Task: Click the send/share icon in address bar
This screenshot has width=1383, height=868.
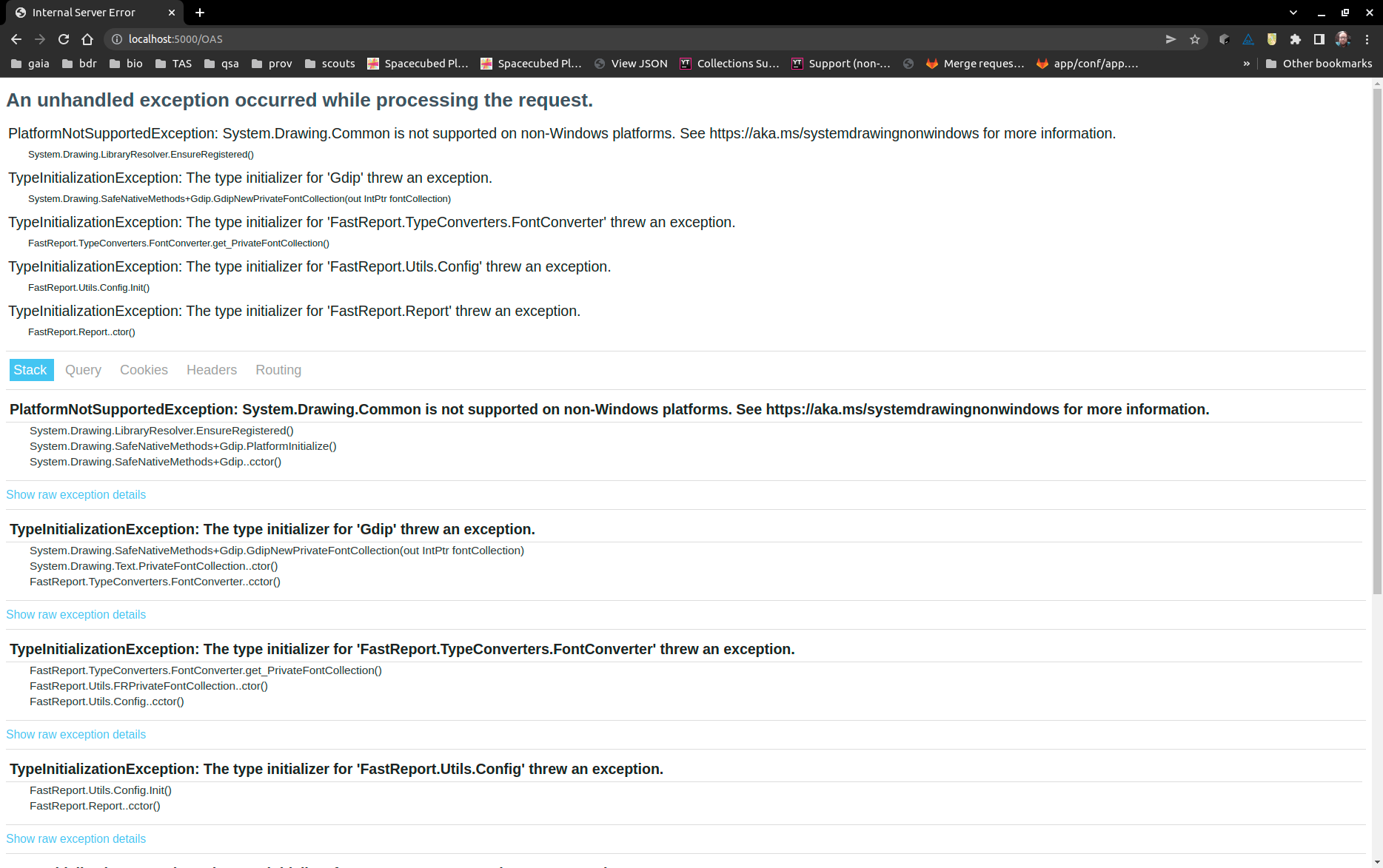Action: click(1171, 39)
